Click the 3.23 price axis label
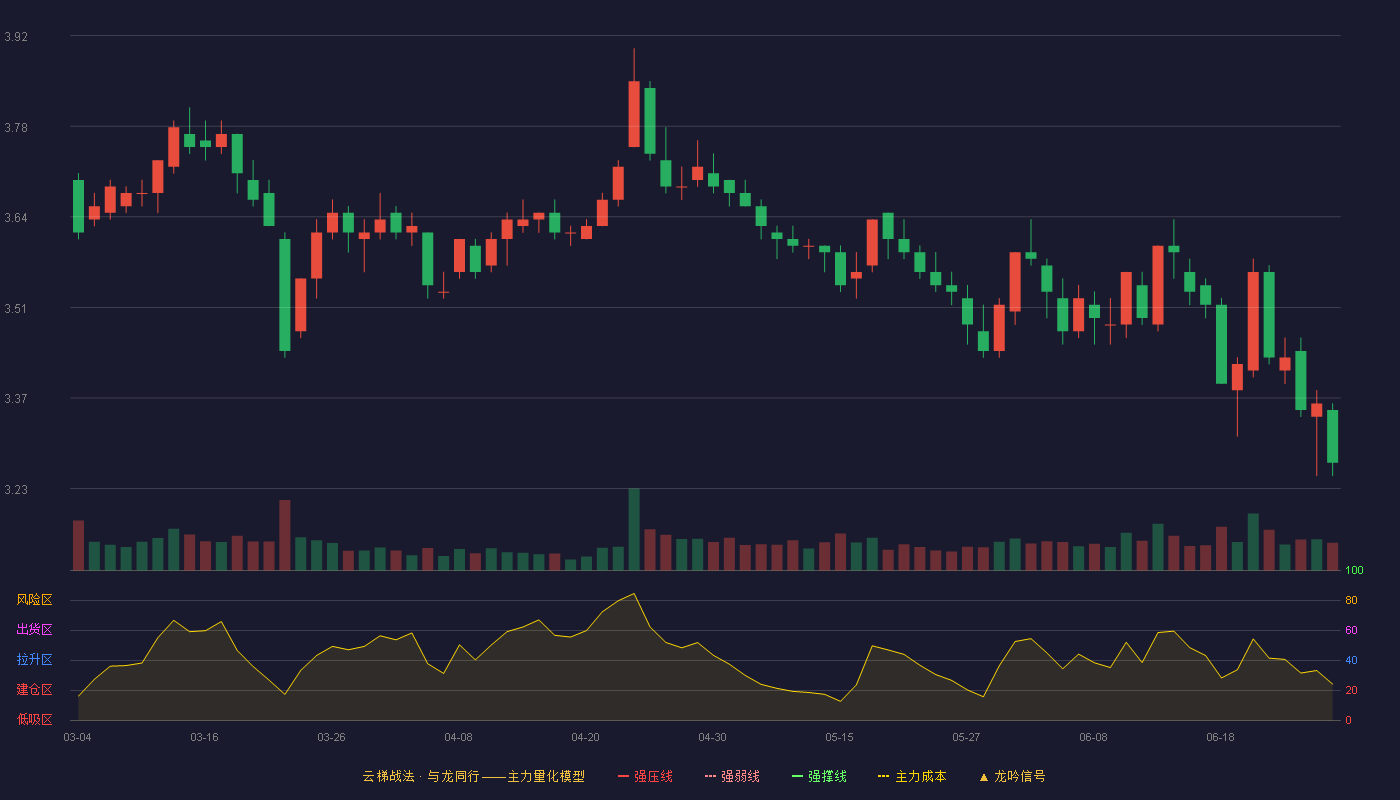The image size is (1400, 800). tap(16, 490)
